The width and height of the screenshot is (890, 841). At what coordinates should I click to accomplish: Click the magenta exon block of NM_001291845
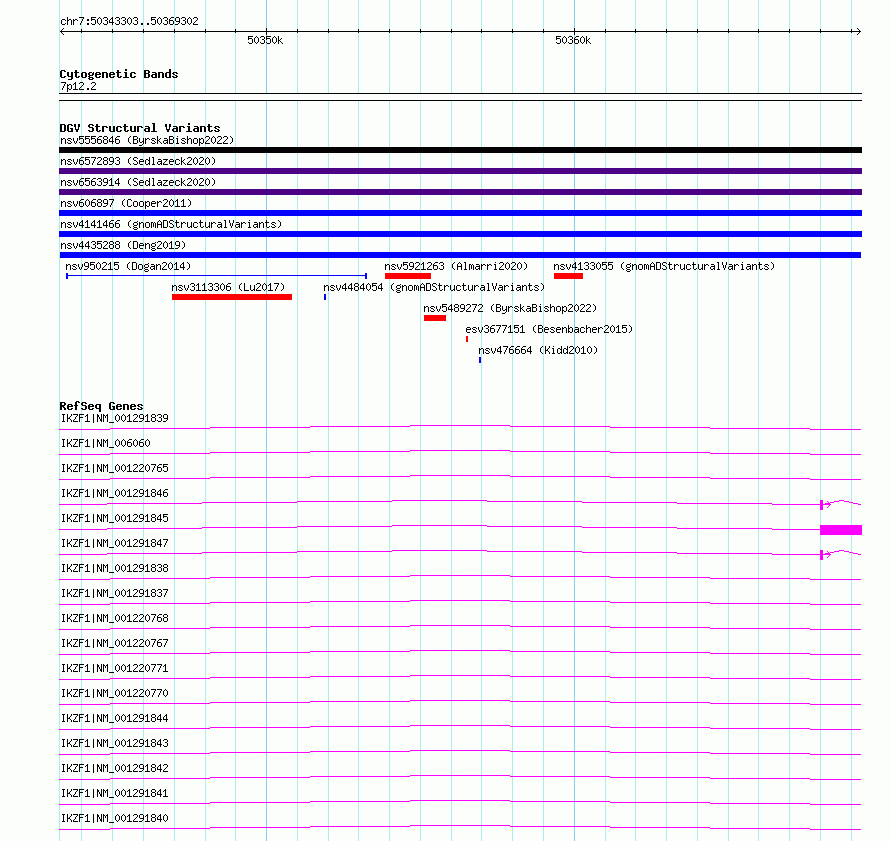click(x=841, y=530)
